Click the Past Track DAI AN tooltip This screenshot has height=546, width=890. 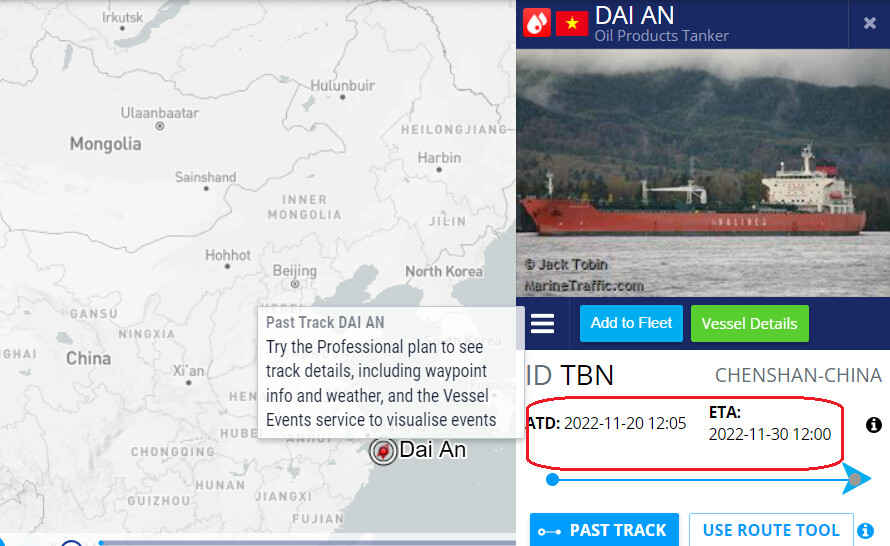pyautogui.click(x=391, y=372)
